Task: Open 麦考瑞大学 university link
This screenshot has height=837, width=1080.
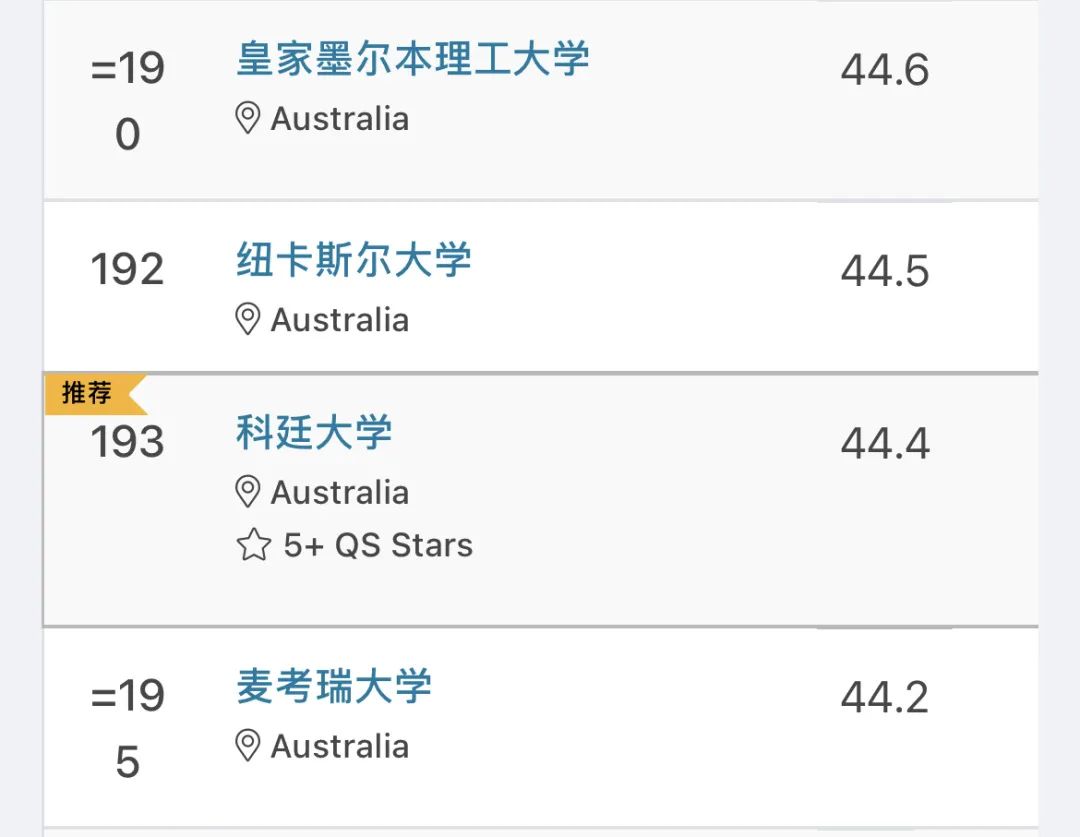Action: click(x=334, y=686)
